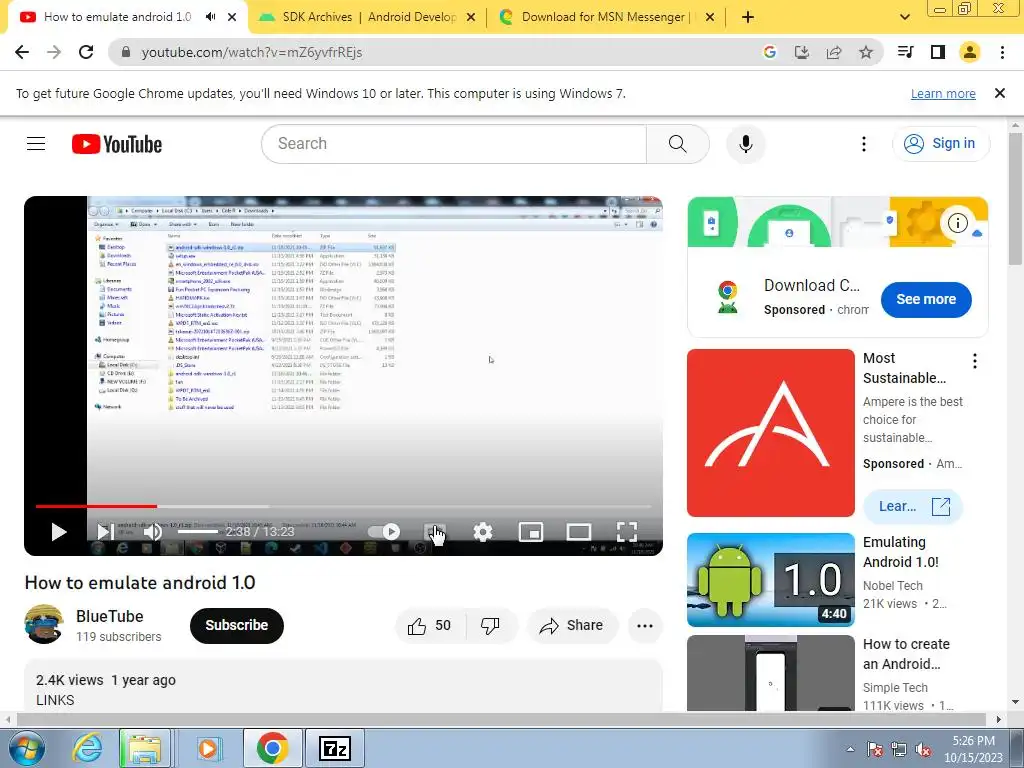This screenshot has width=1024, height=768.
Task: Launch Internet Explorer from taskbar
Action: point(88,748)
